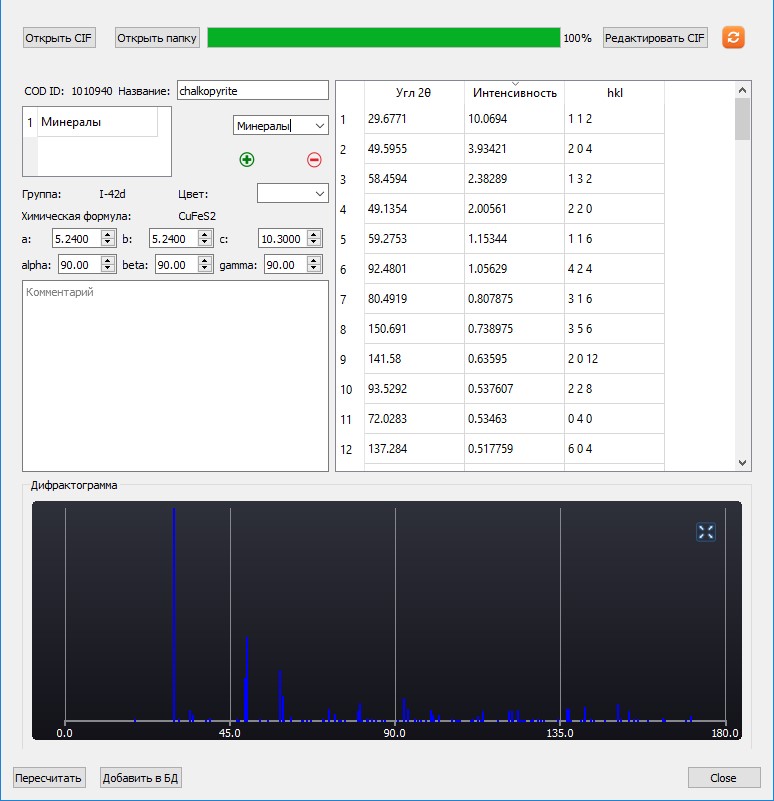This screenshot has height=801, width=774.
Task: Click the orange refresh icon
Action: 733,38
